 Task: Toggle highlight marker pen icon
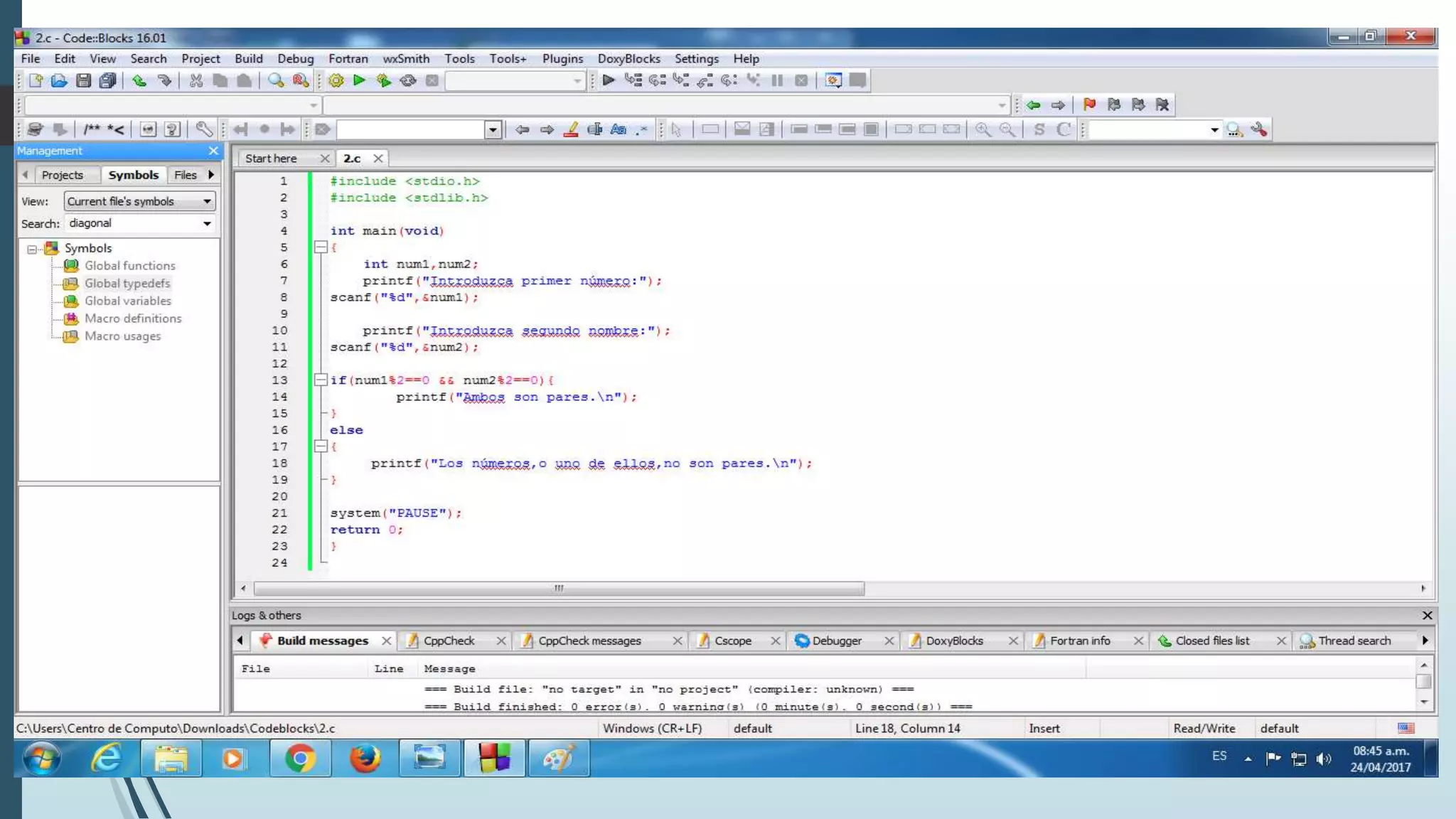571,129
